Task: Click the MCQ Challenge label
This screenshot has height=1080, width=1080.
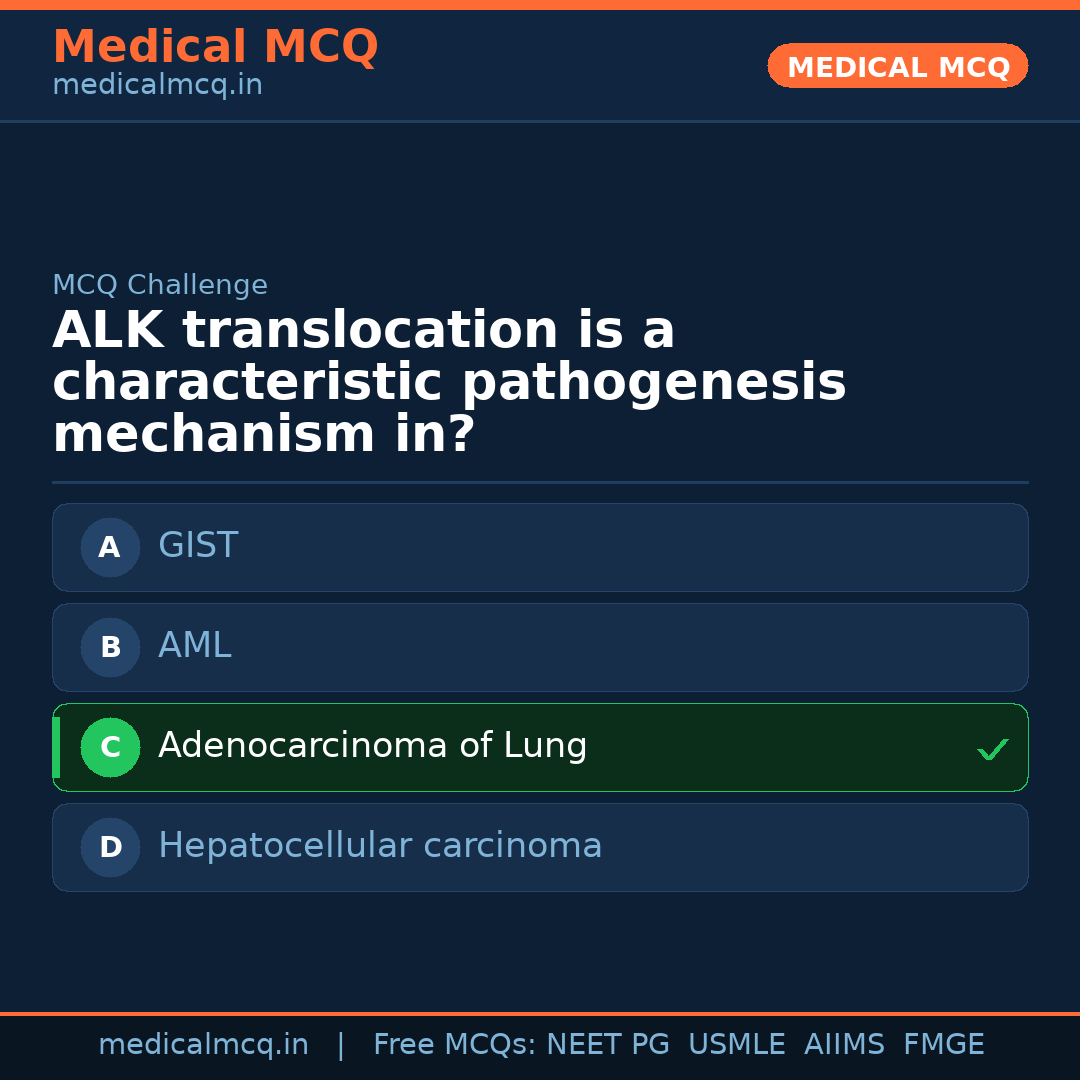Action: point(160,285)
